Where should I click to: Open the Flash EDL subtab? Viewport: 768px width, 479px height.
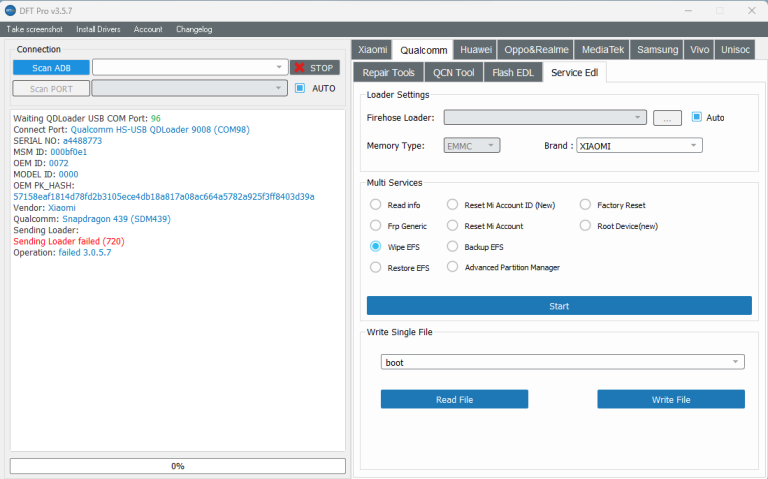[x=513, y=72]
